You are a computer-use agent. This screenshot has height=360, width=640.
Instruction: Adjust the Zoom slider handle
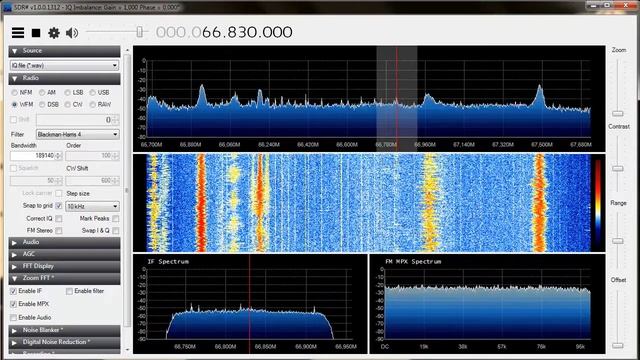point(618,113)
